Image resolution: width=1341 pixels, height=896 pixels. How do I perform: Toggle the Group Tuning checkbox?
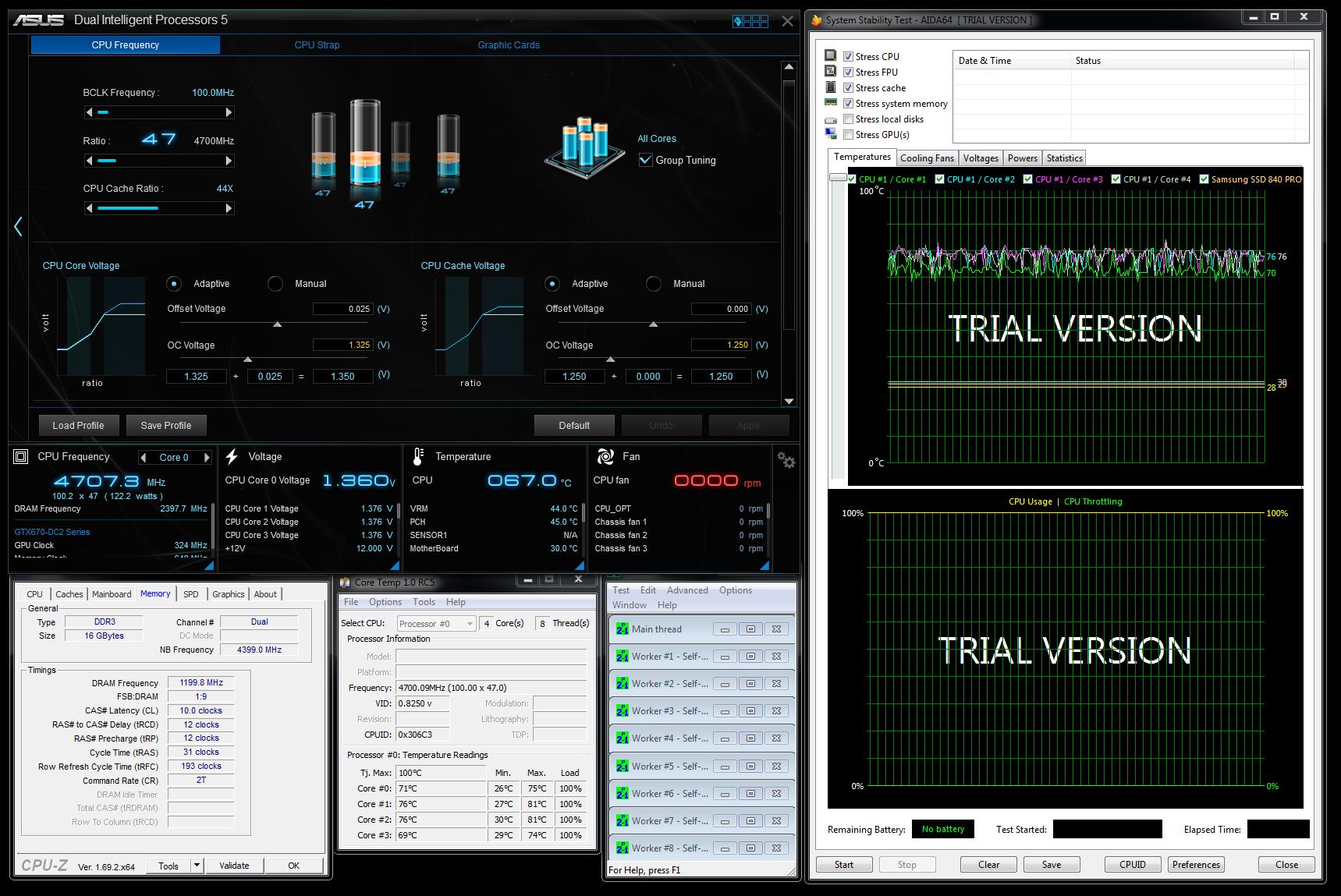[645, 160]
